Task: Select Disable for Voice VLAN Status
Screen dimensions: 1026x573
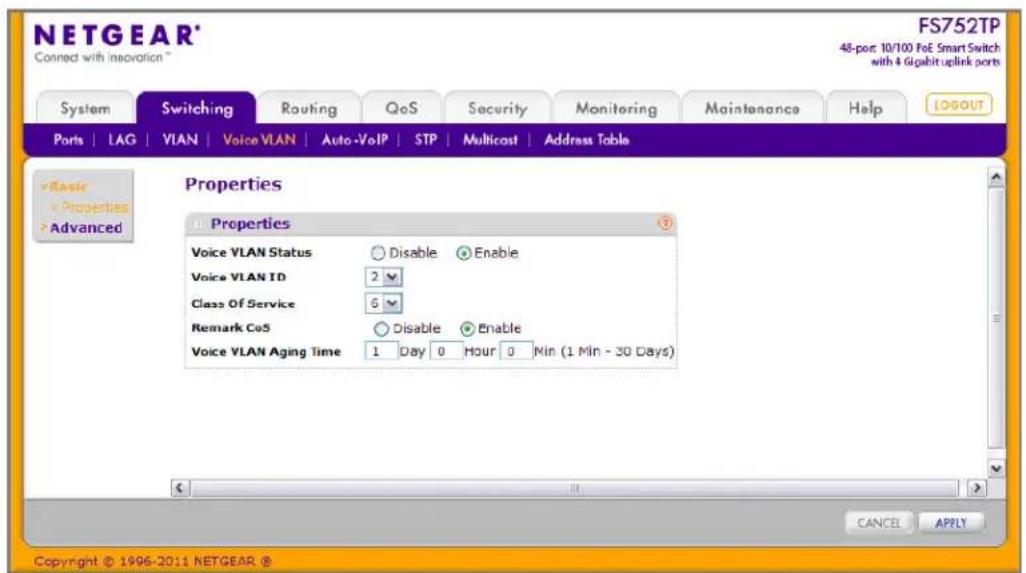Action: click(378, 253)
